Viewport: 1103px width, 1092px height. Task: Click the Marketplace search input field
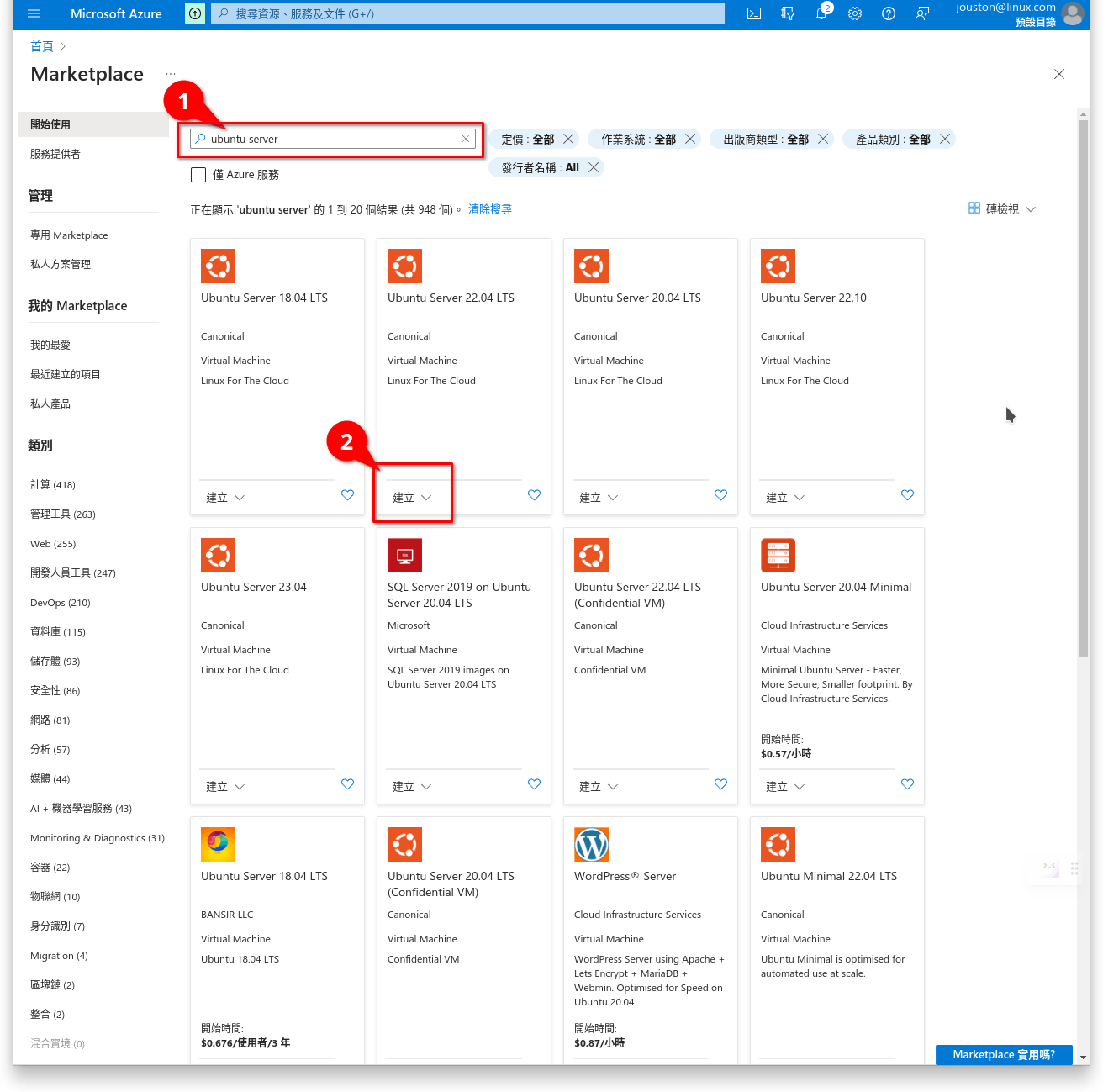(333, 140)
